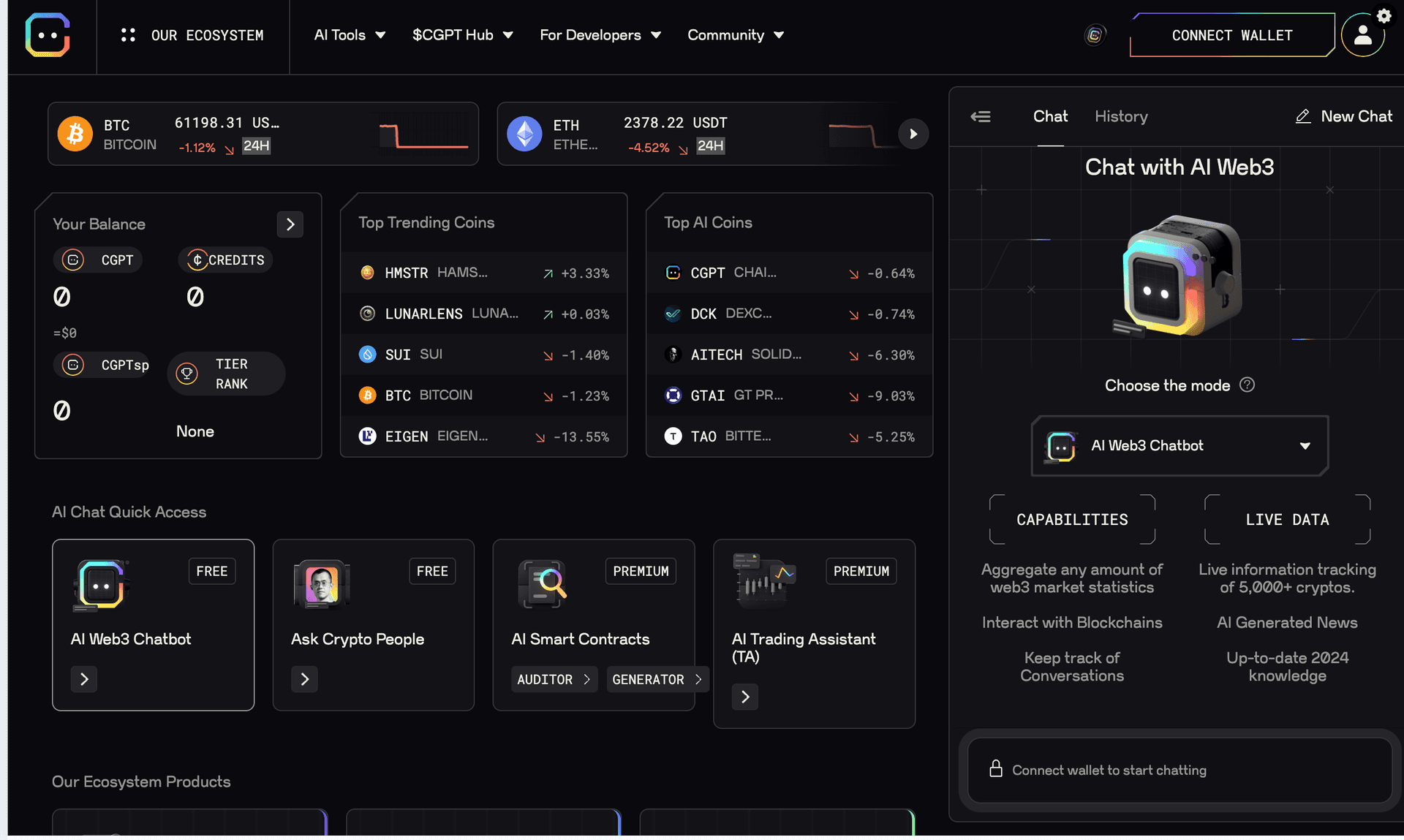Click the round CGPT token icon in header

coord(1095,34)
